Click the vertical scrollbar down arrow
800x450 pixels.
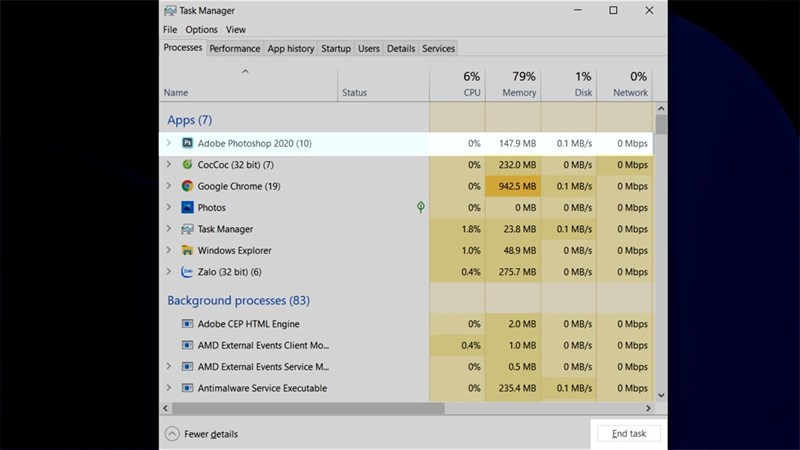pyautogui.click(x=661, y=395)
